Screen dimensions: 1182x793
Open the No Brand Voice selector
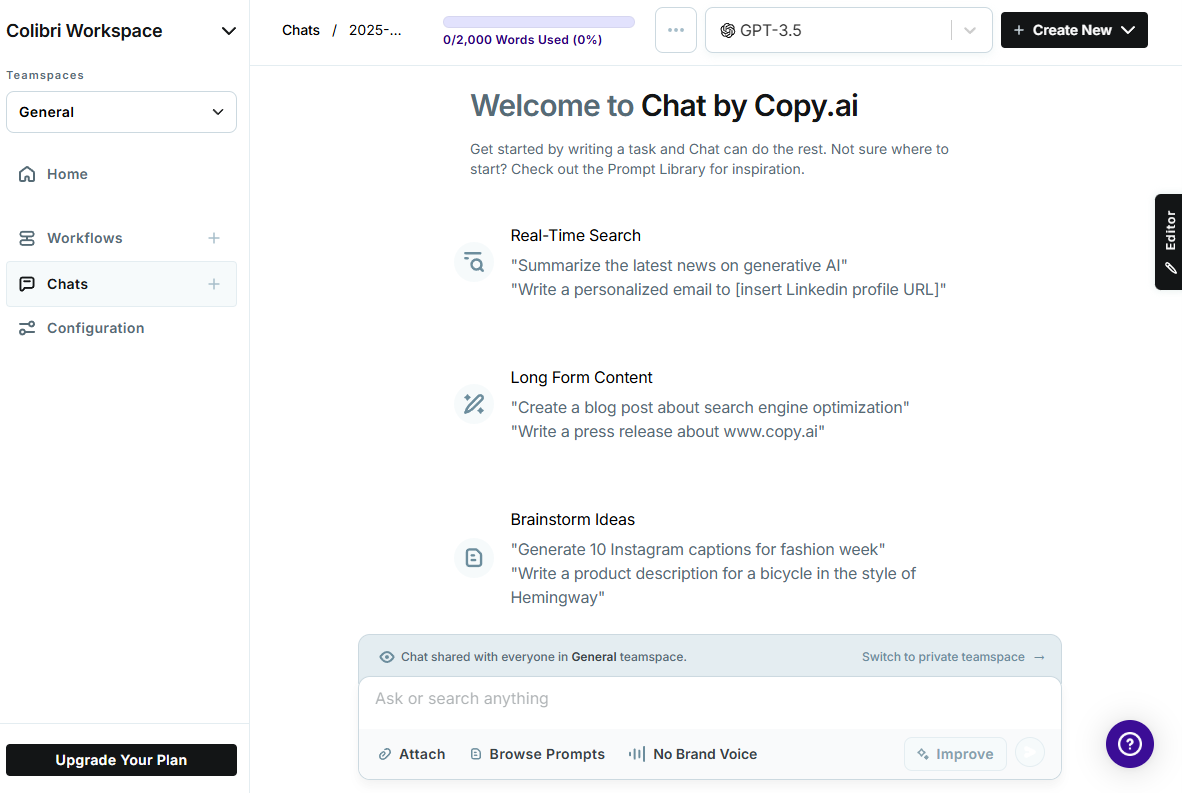click(x=693, y=754)
